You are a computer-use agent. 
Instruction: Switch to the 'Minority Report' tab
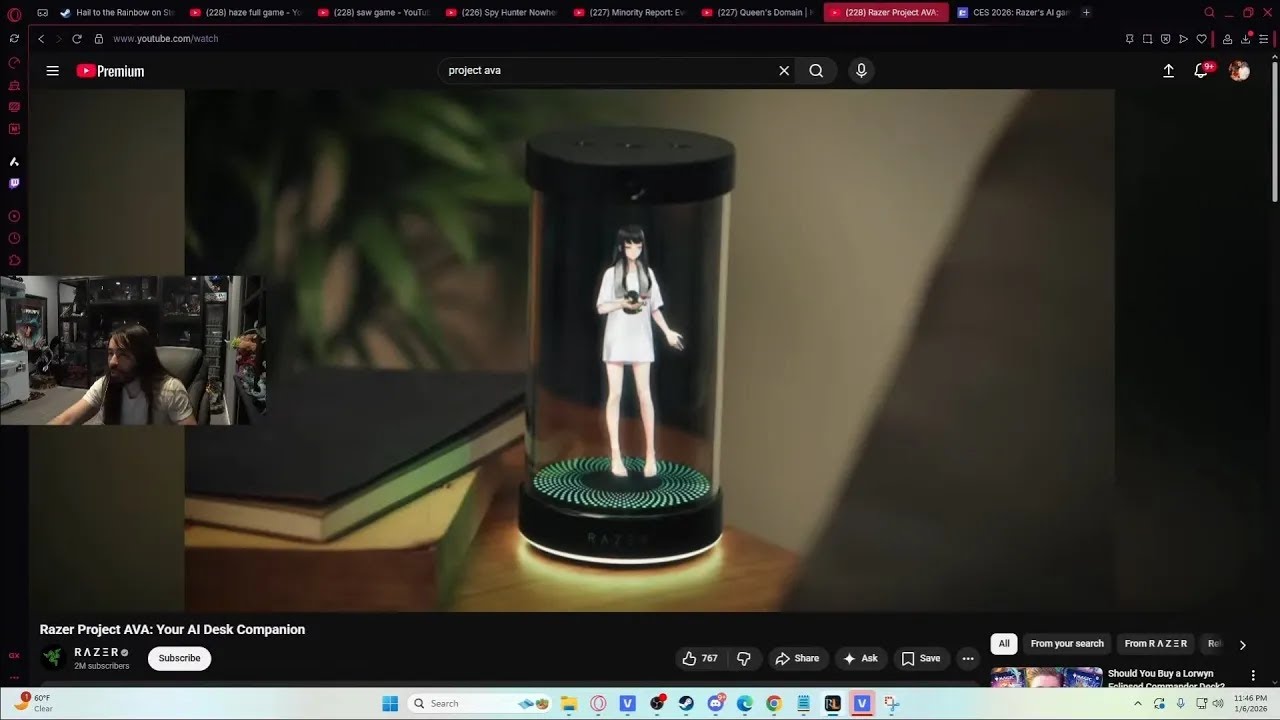point(629,13)
